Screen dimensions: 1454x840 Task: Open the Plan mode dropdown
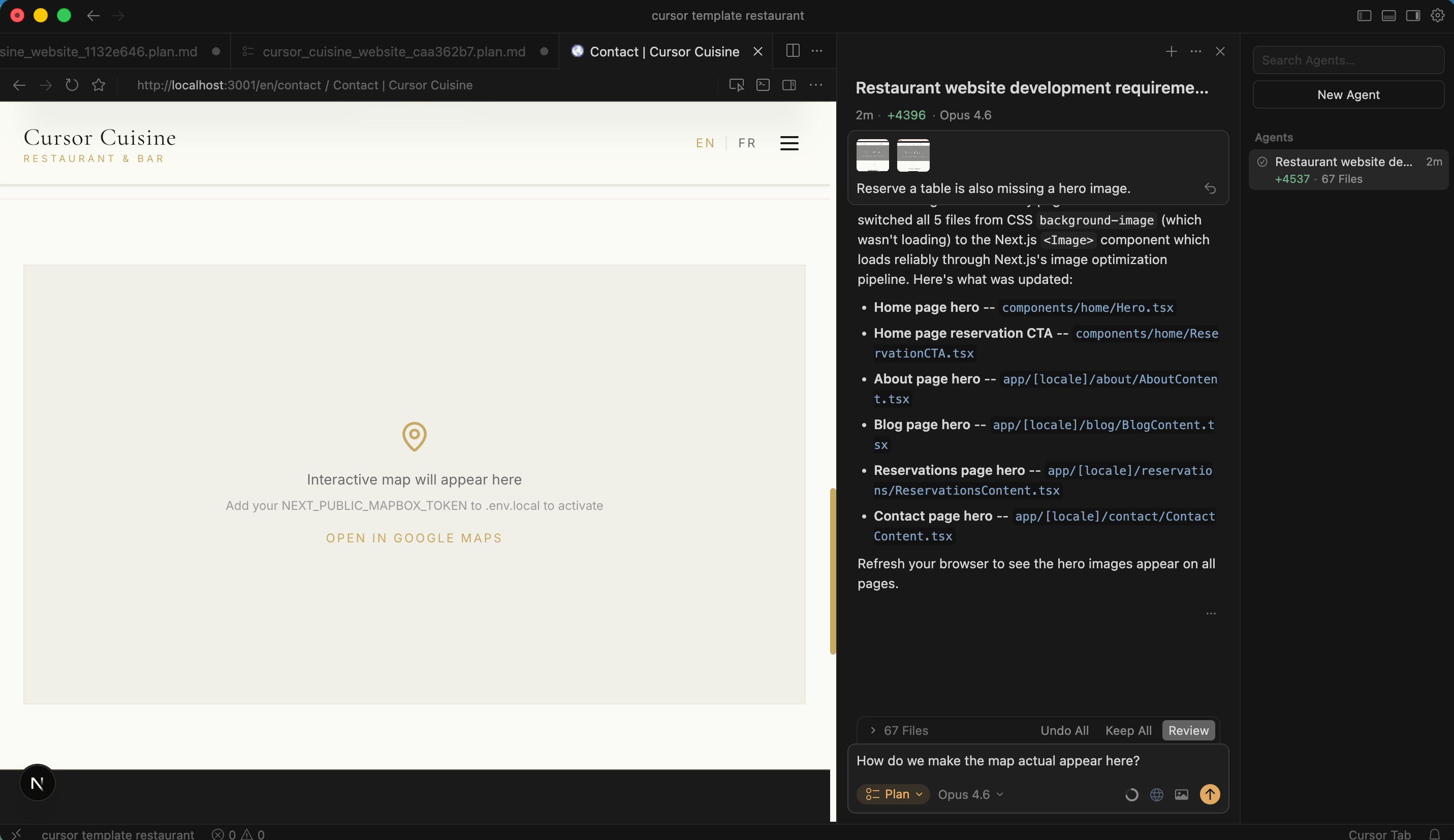pos(893,794)
